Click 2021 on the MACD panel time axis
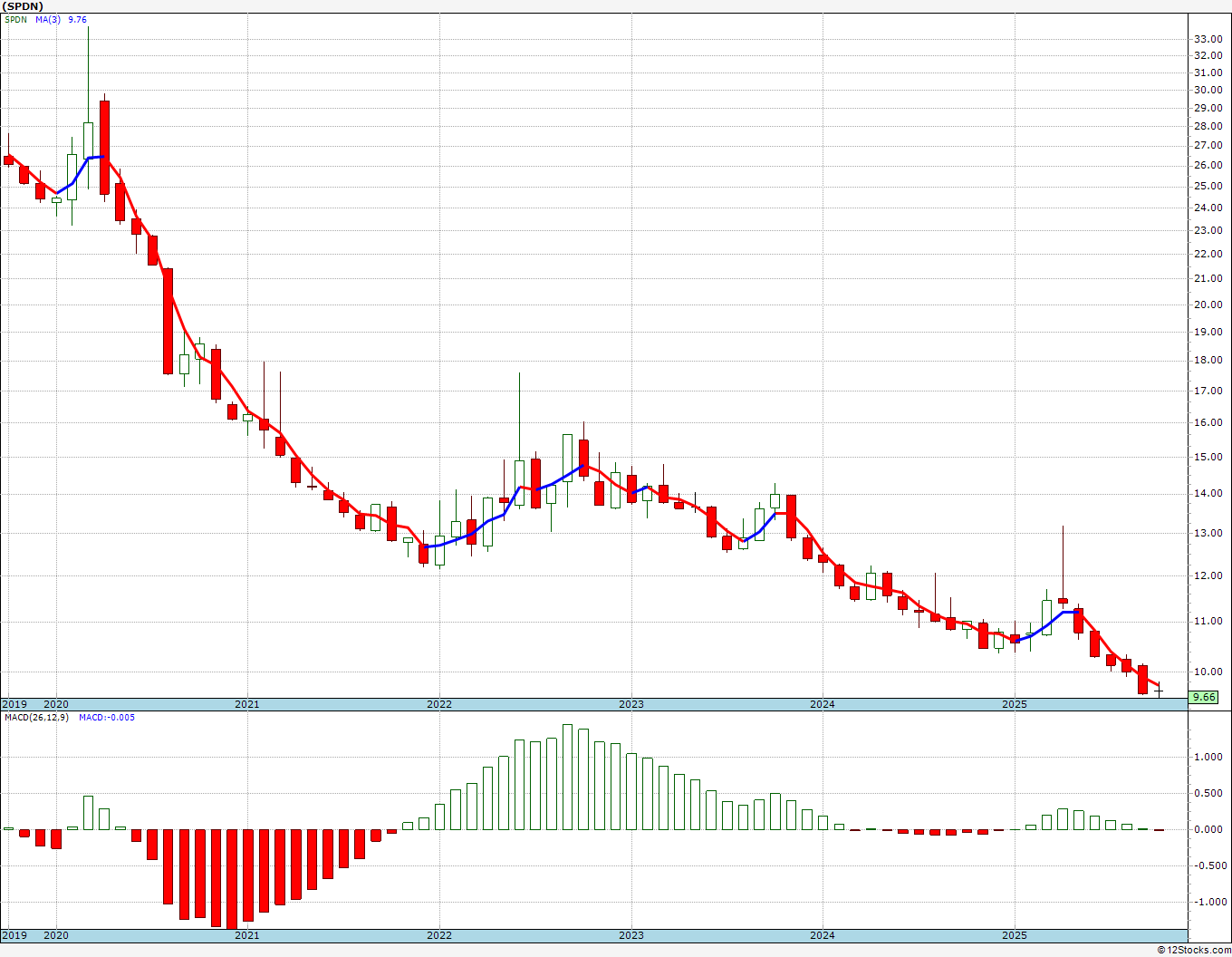This screenshot has height=957, width=1232. coord(247,935)
